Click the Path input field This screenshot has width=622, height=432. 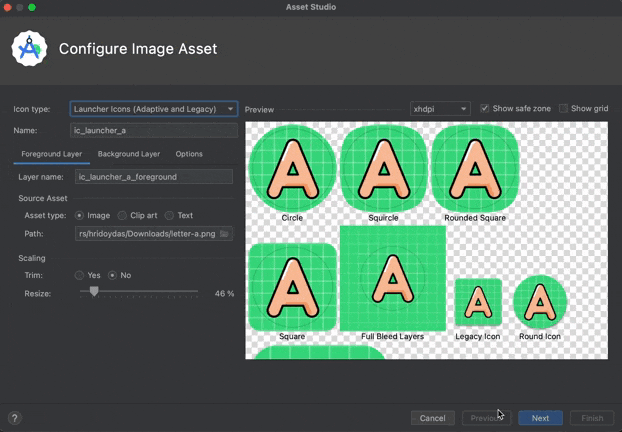[154, 234]
